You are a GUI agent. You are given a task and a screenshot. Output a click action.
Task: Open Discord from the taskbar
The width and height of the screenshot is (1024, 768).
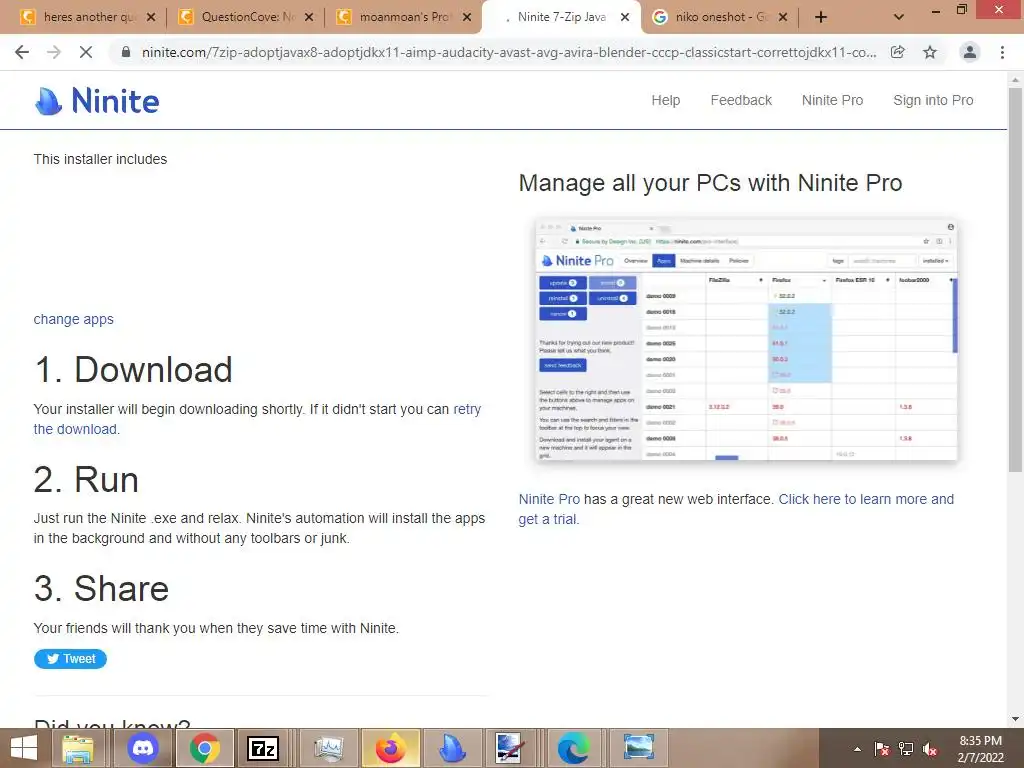click(x=142, y=748)
